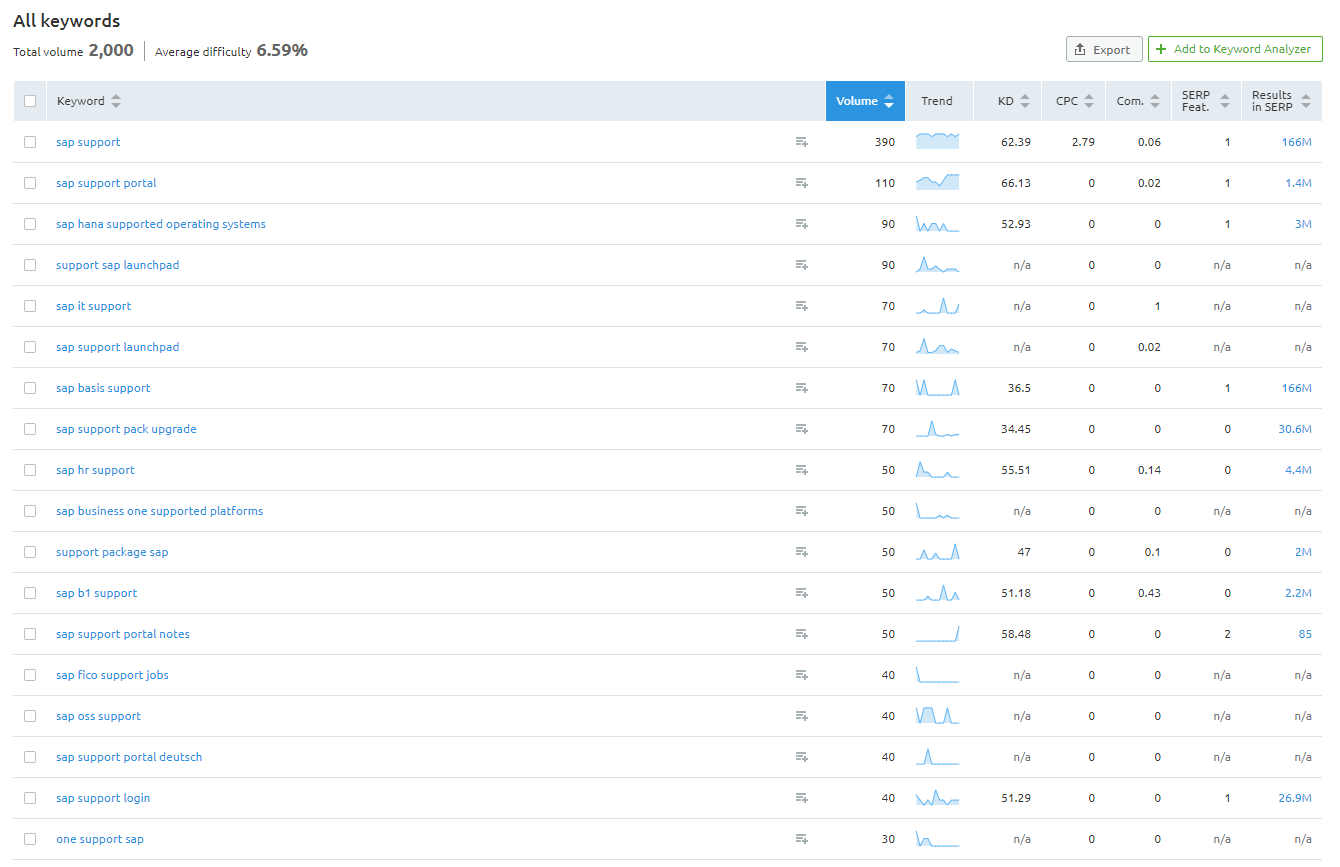Add 'sap support launchpad' to list icon

(801, 347)
